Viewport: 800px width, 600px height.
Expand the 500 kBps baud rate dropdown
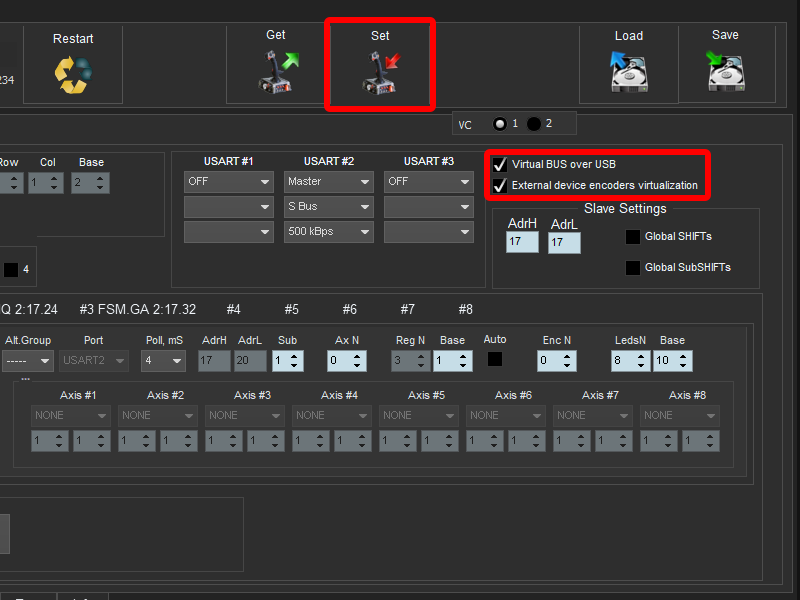pos(329,232)
